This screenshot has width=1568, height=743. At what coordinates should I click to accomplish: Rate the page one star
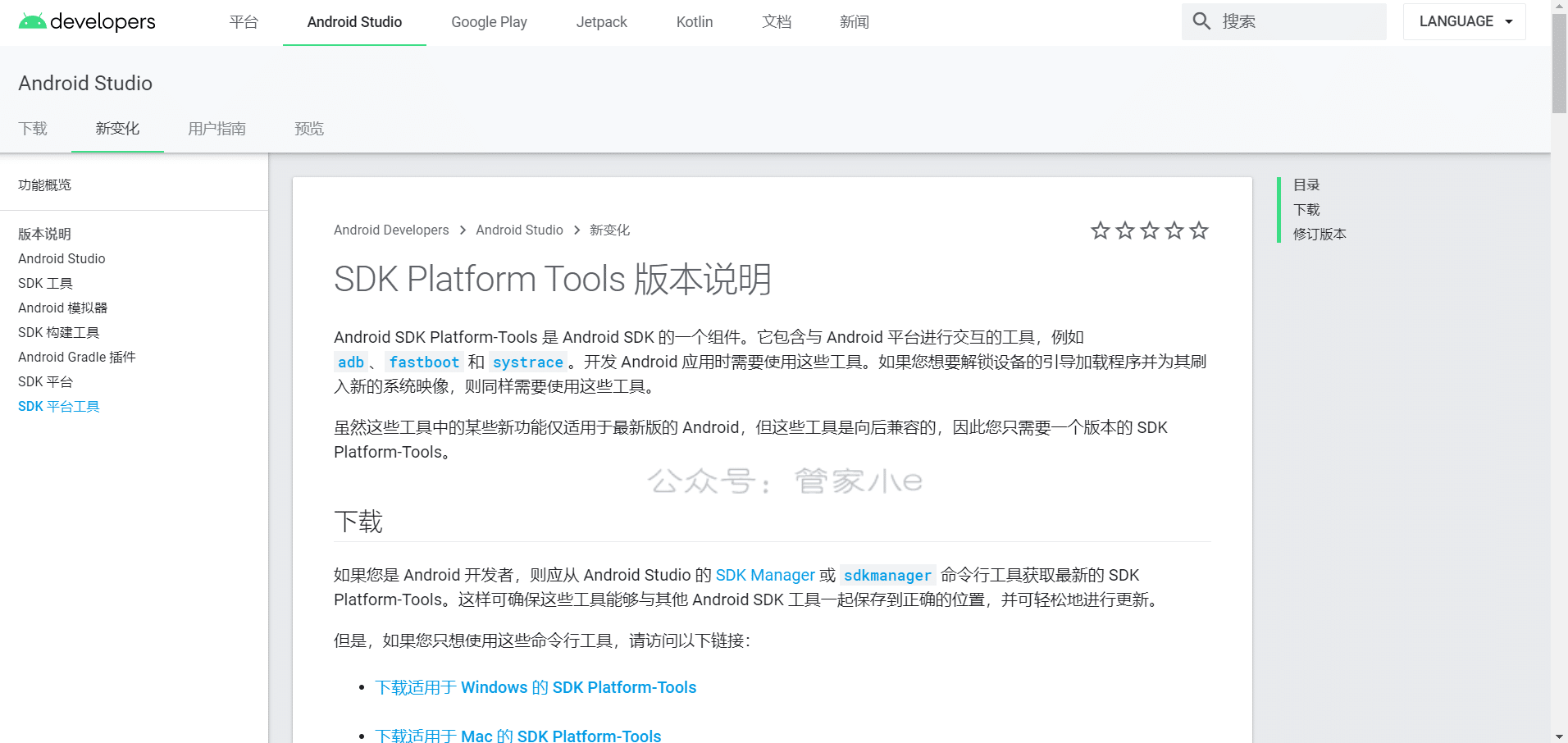pyautogui.click(x=1101, y=230)
